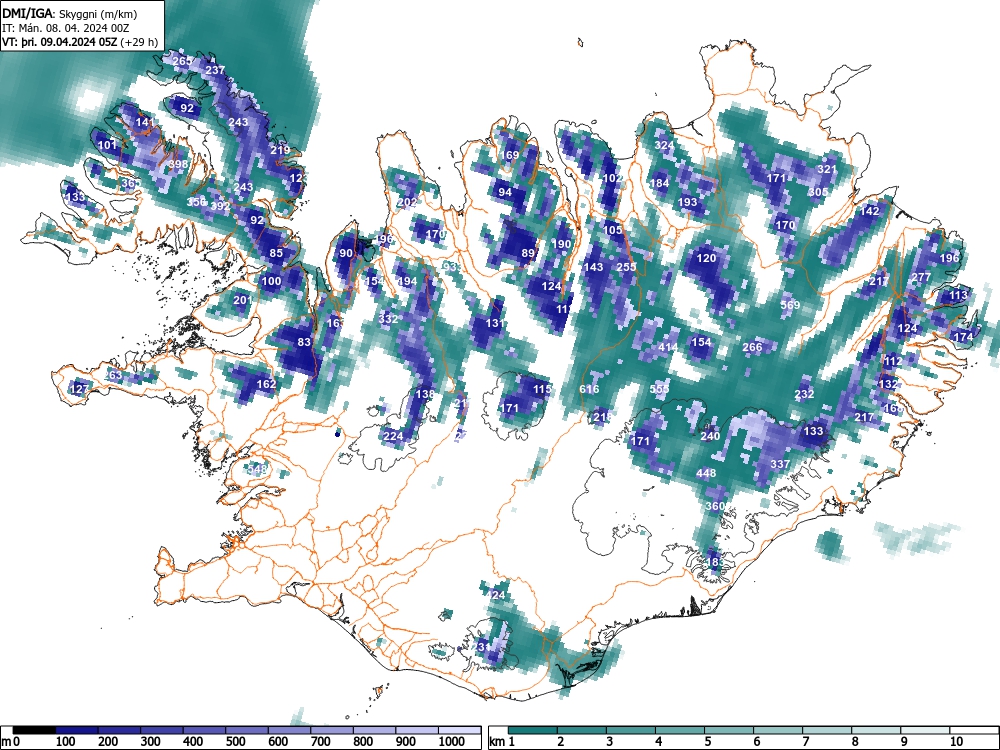
Task: Click the visibility value 616
Action: pos(589,389)
